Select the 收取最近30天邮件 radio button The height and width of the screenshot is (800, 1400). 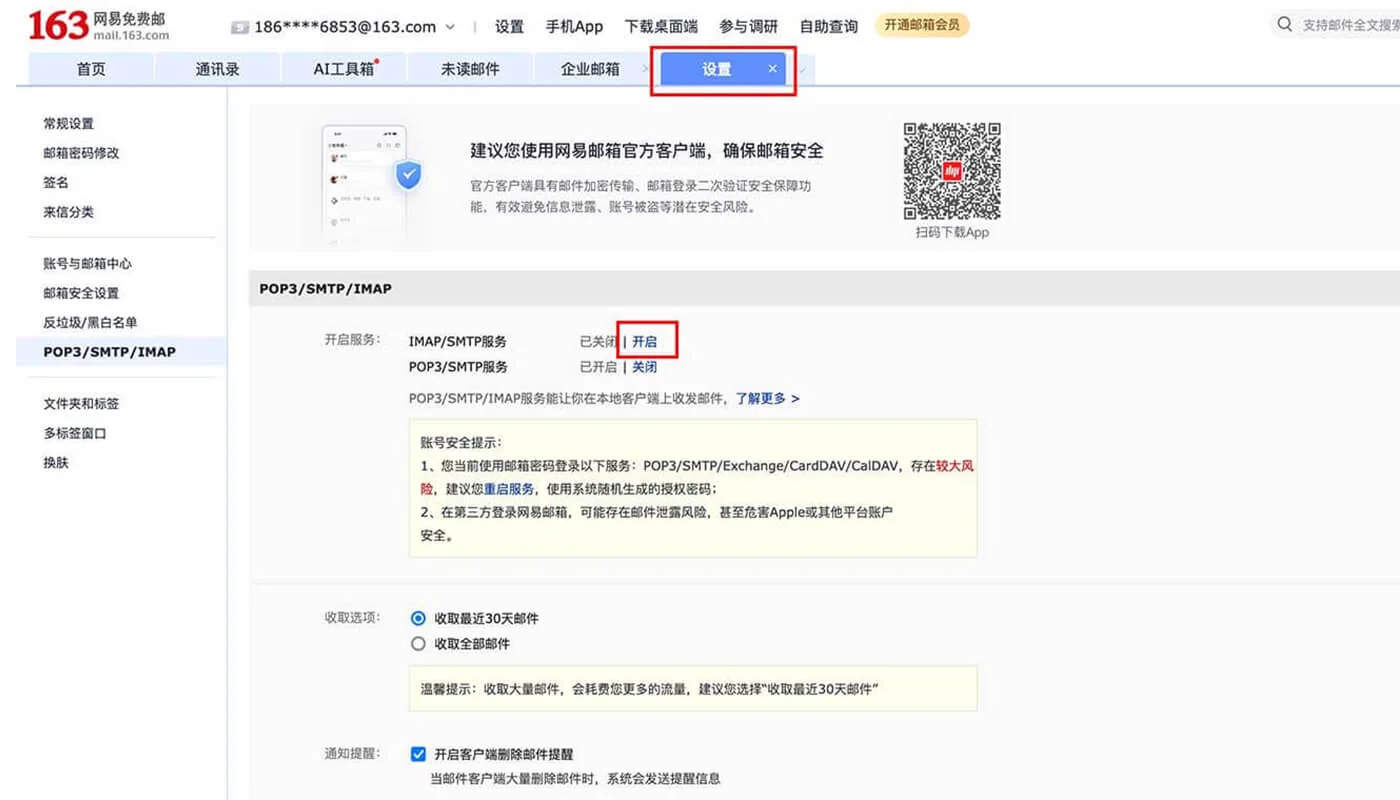[x=418, y=618]
